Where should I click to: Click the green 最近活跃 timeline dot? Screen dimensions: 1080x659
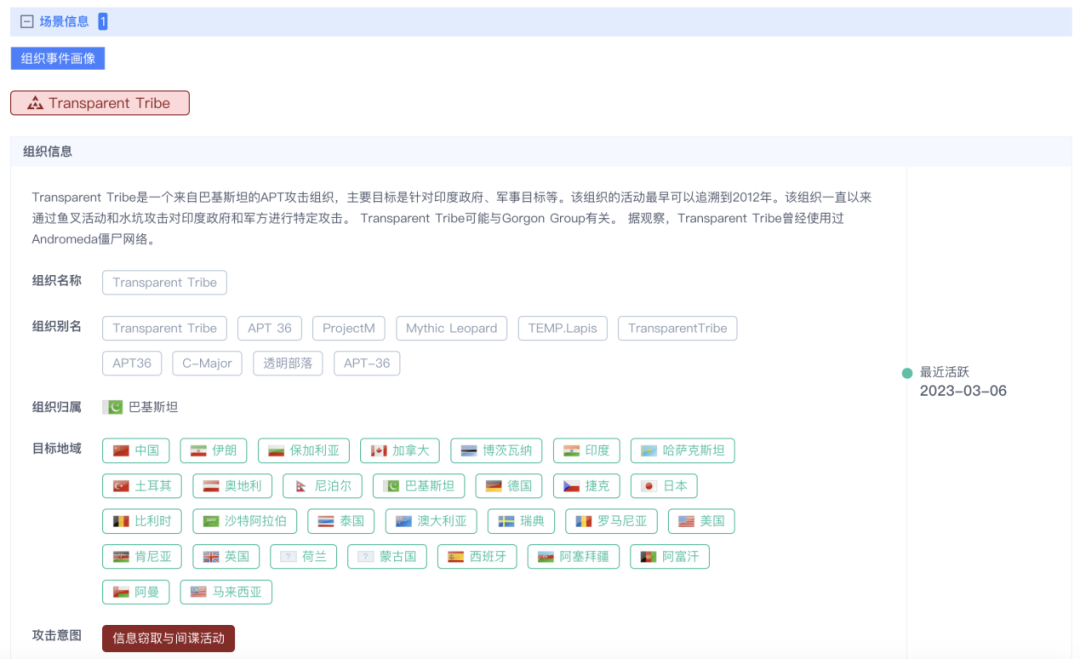(907, 373)
